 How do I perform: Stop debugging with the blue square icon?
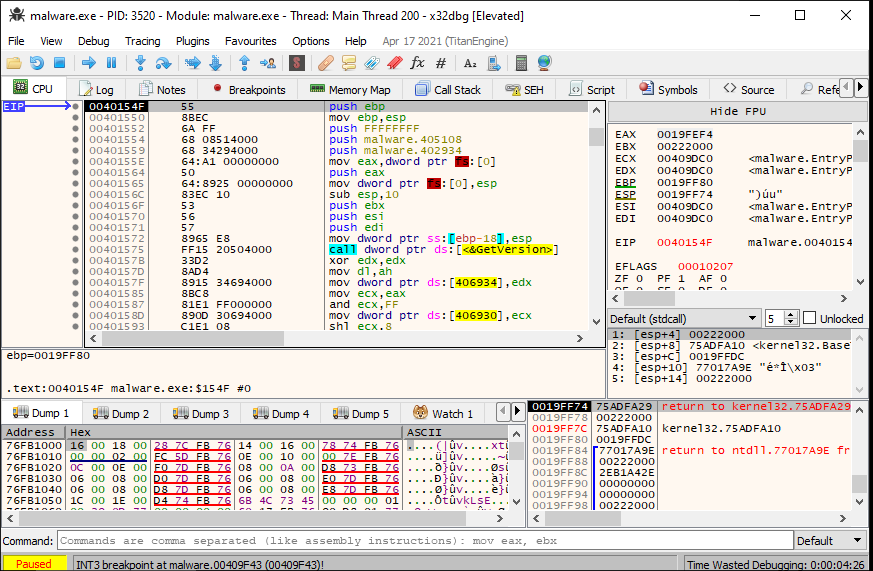coord(60,63)
